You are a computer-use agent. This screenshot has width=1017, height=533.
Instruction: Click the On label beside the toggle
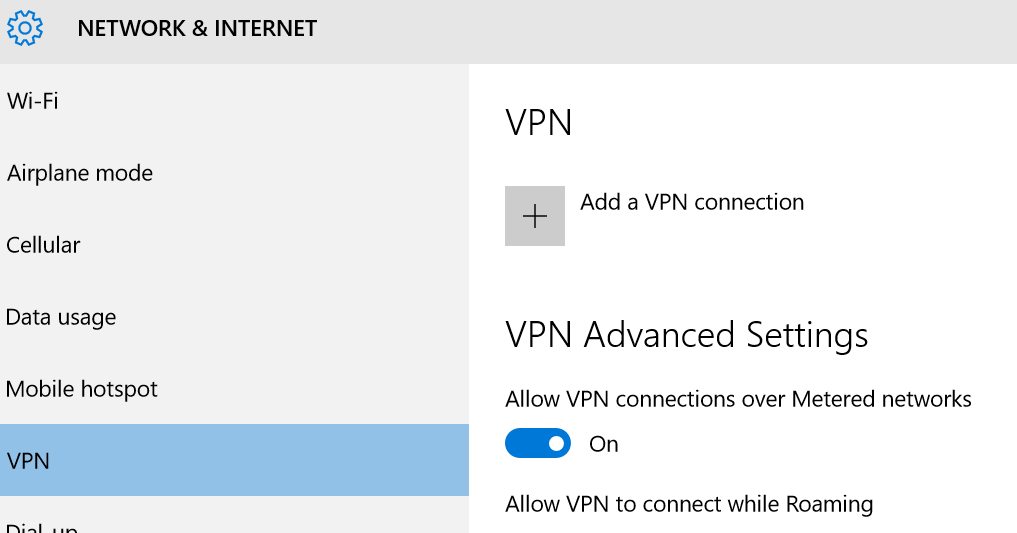point(603,444)
